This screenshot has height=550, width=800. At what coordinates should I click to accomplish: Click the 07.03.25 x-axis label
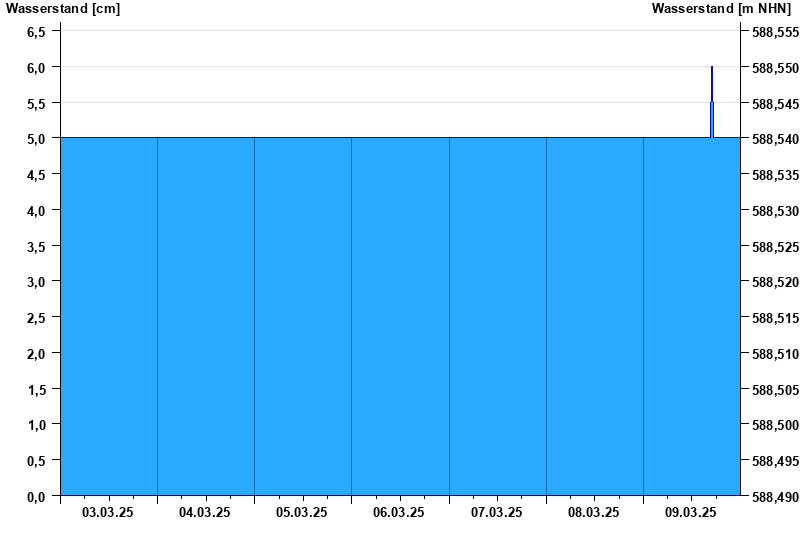pyautogui.click(x=497, y=512)
